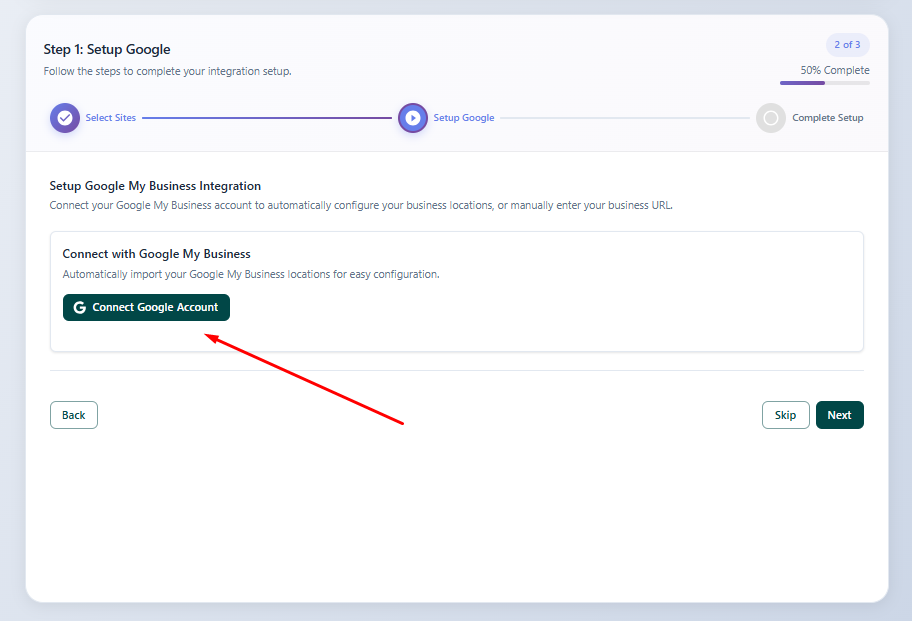The width and height of the screenshot is (912, 621).
Task: Click the 50% Complete progress bar
Action: (x=825, y=83)
